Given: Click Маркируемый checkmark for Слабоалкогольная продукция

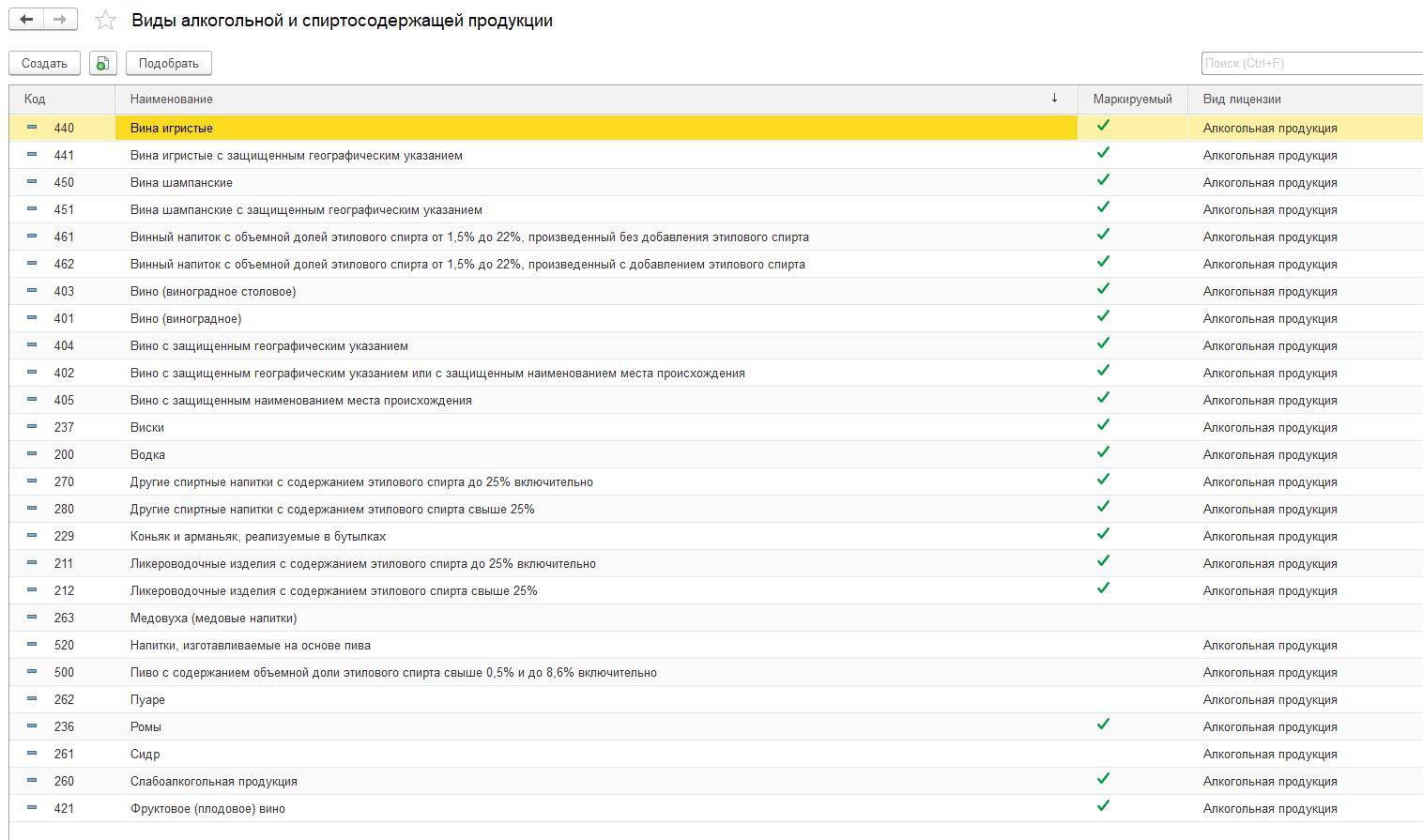Looking at the screenshot, I should [x=1104, y=778].
